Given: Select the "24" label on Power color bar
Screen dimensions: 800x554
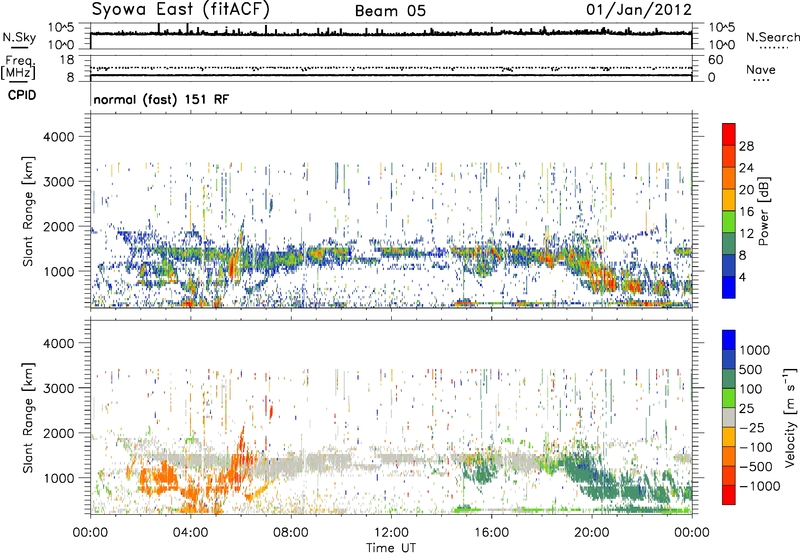Looking at the screenshot, I should 746,168.
